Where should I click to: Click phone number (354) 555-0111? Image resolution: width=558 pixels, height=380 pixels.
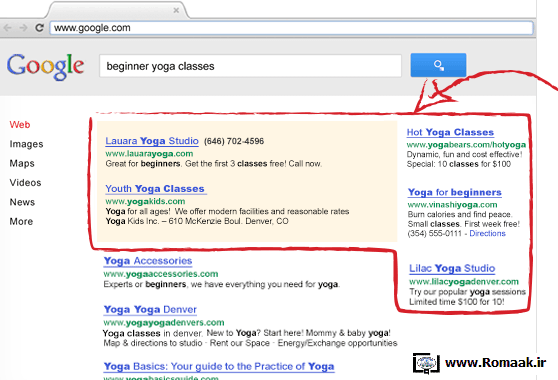[x=435, y=233]
